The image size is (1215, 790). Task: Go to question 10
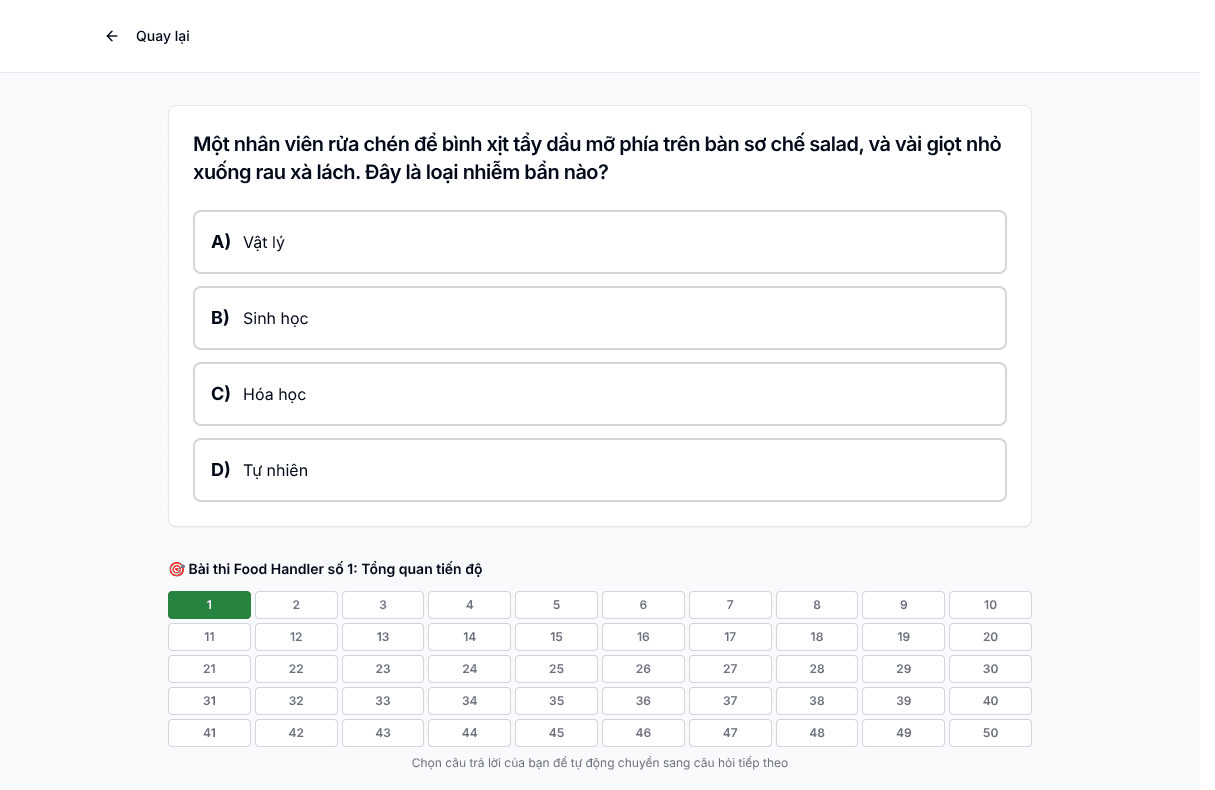coord(990,605)
